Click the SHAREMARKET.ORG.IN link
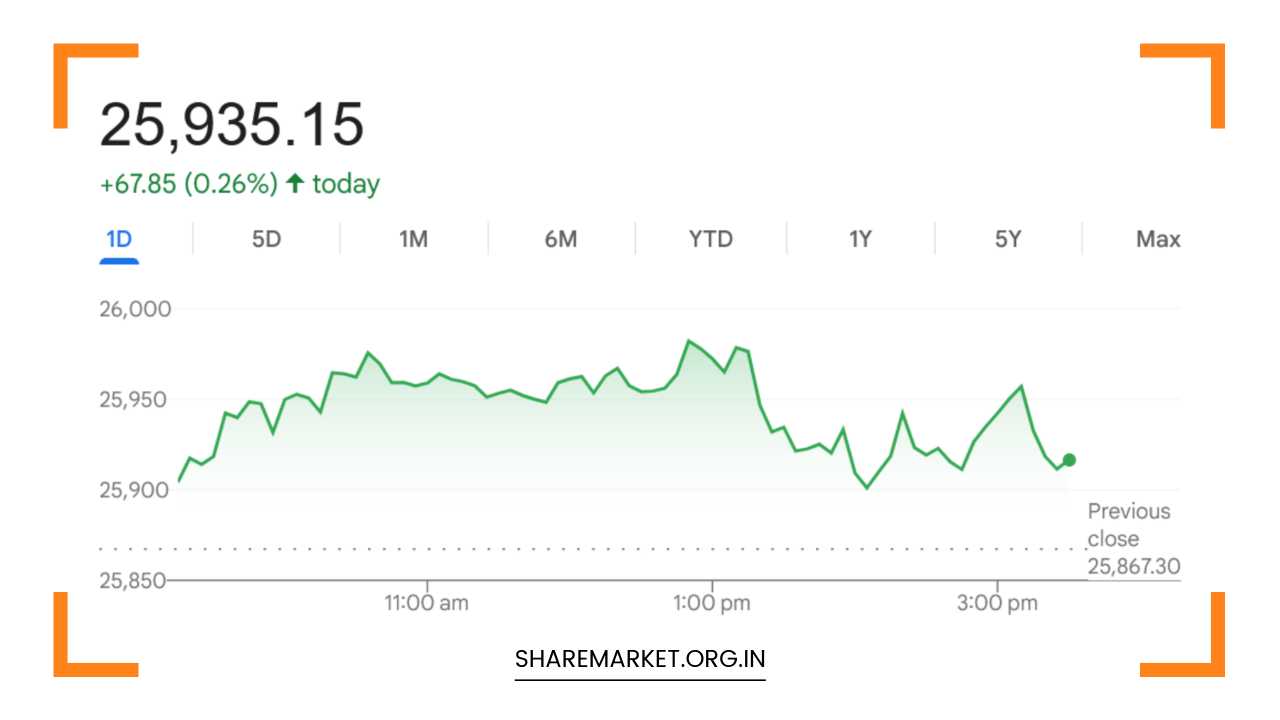The width and height of the screenshot is (1280, 720). 640,659
